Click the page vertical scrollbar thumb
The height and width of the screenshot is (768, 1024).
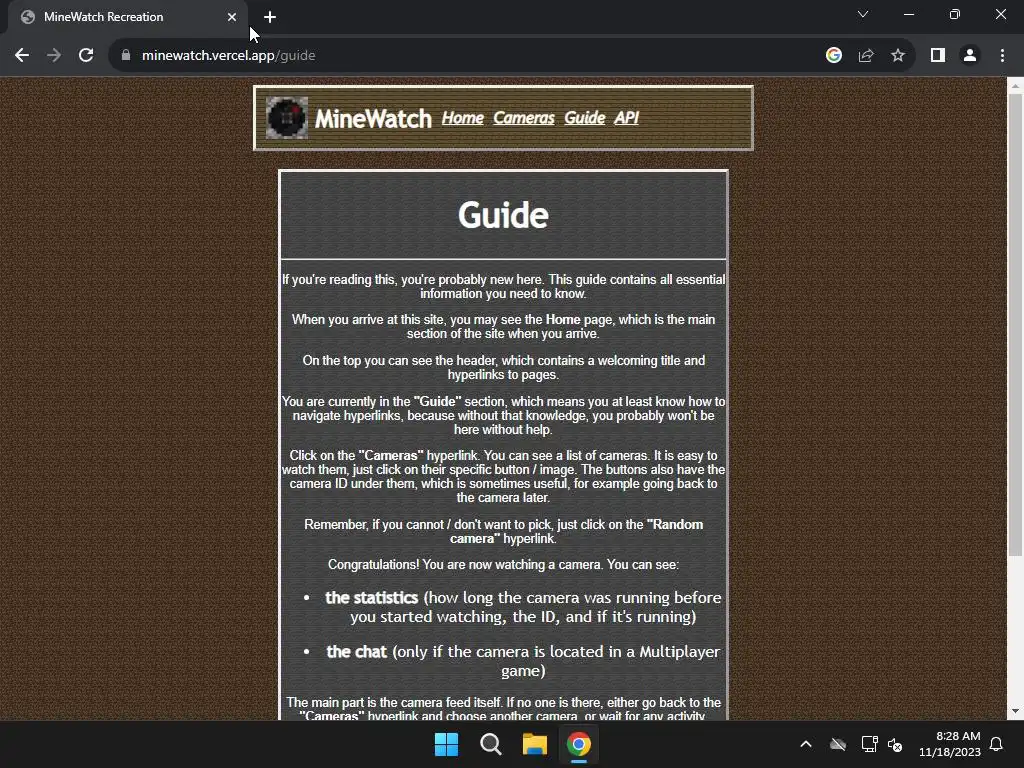(x=1015, y=325)
